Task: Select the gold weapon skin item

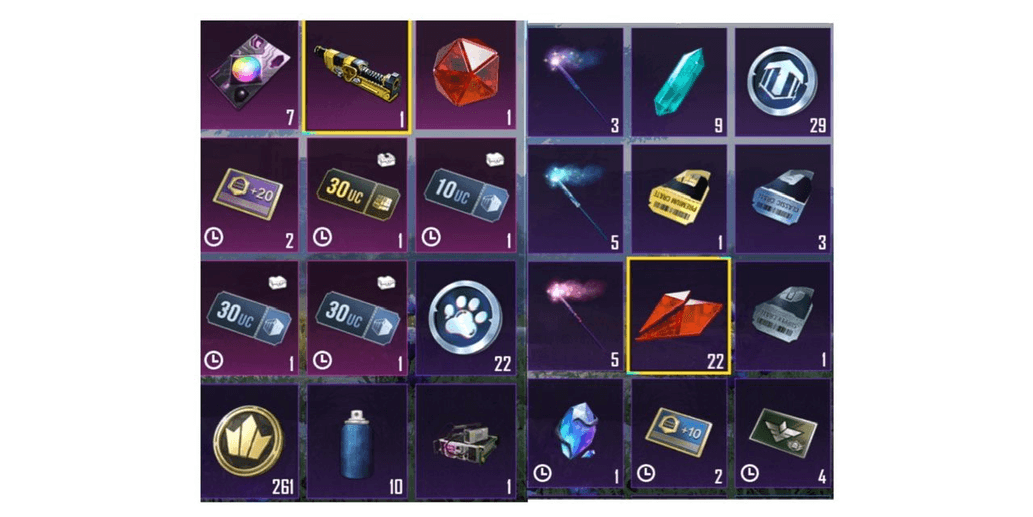Action: coord(357,76)
